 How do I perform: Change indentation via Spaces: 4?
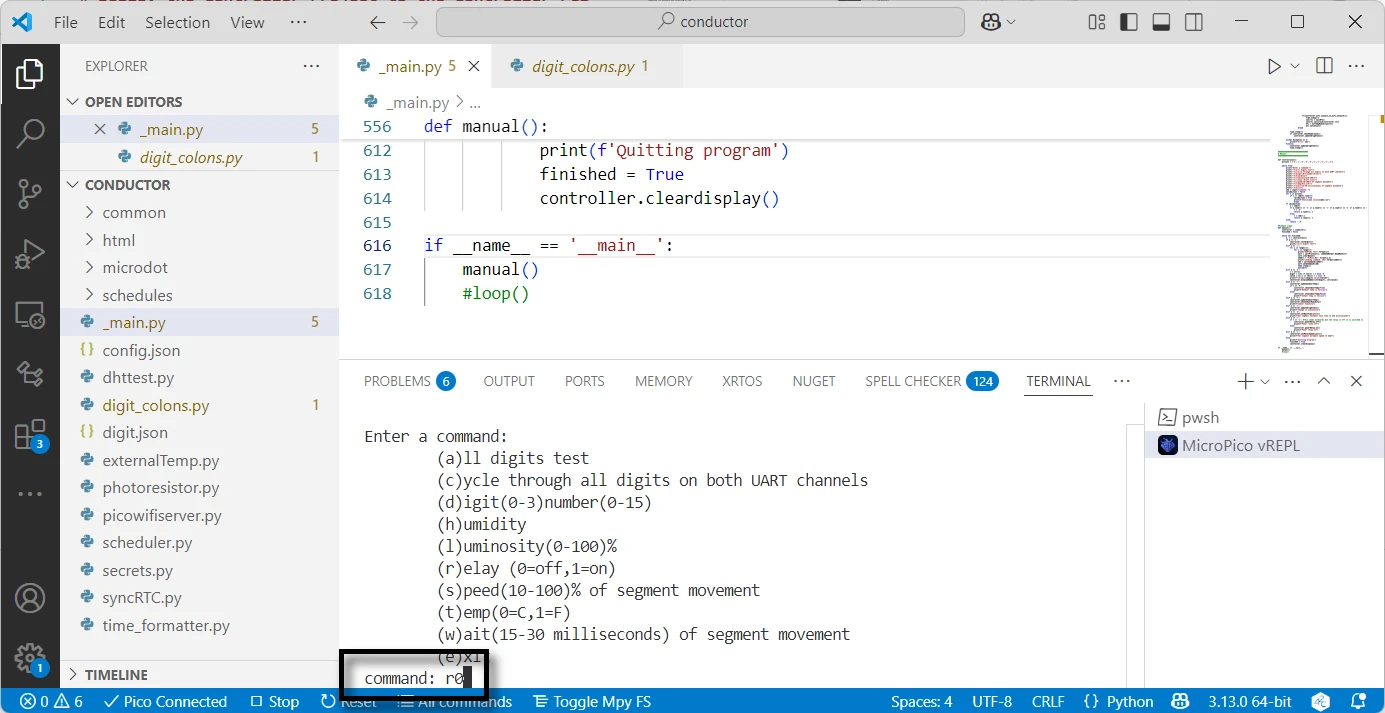click(x=921, y=701)
